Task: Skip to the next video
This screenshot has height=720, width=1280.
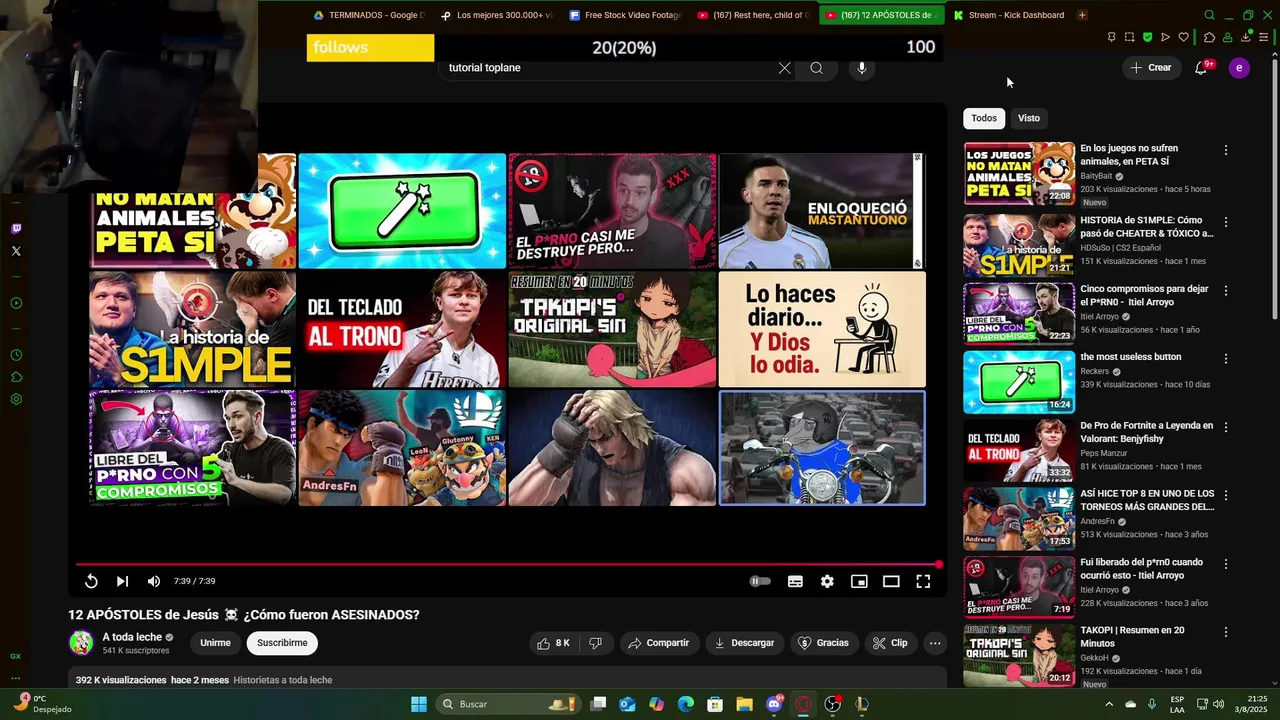Action: 122,581
